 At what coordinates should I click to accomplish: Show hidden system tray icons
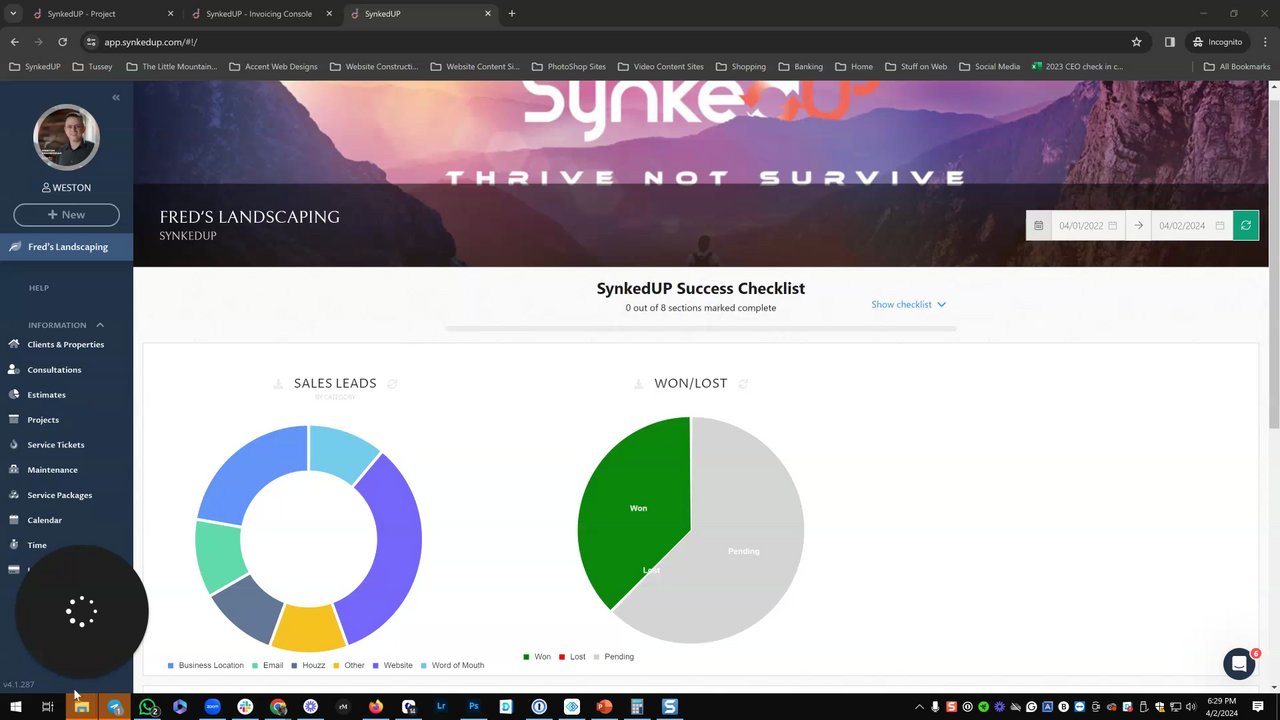920,706
